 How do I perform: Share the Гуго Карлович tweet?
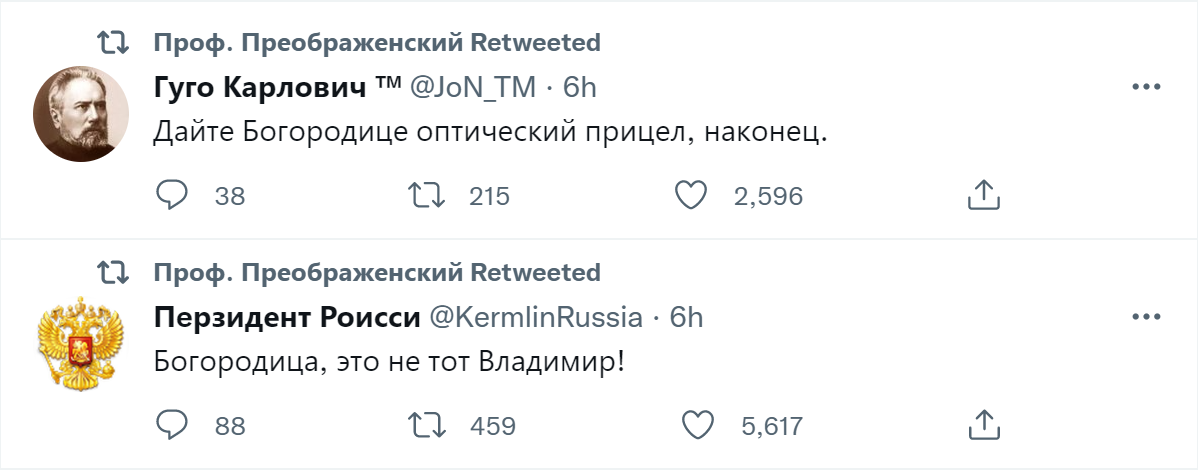tap(984, 196)
